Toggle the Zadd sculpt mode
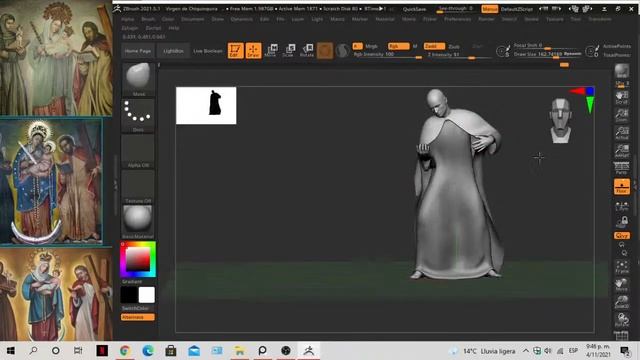The height and width of the screenshot is (360, 640). coord(434,46)
